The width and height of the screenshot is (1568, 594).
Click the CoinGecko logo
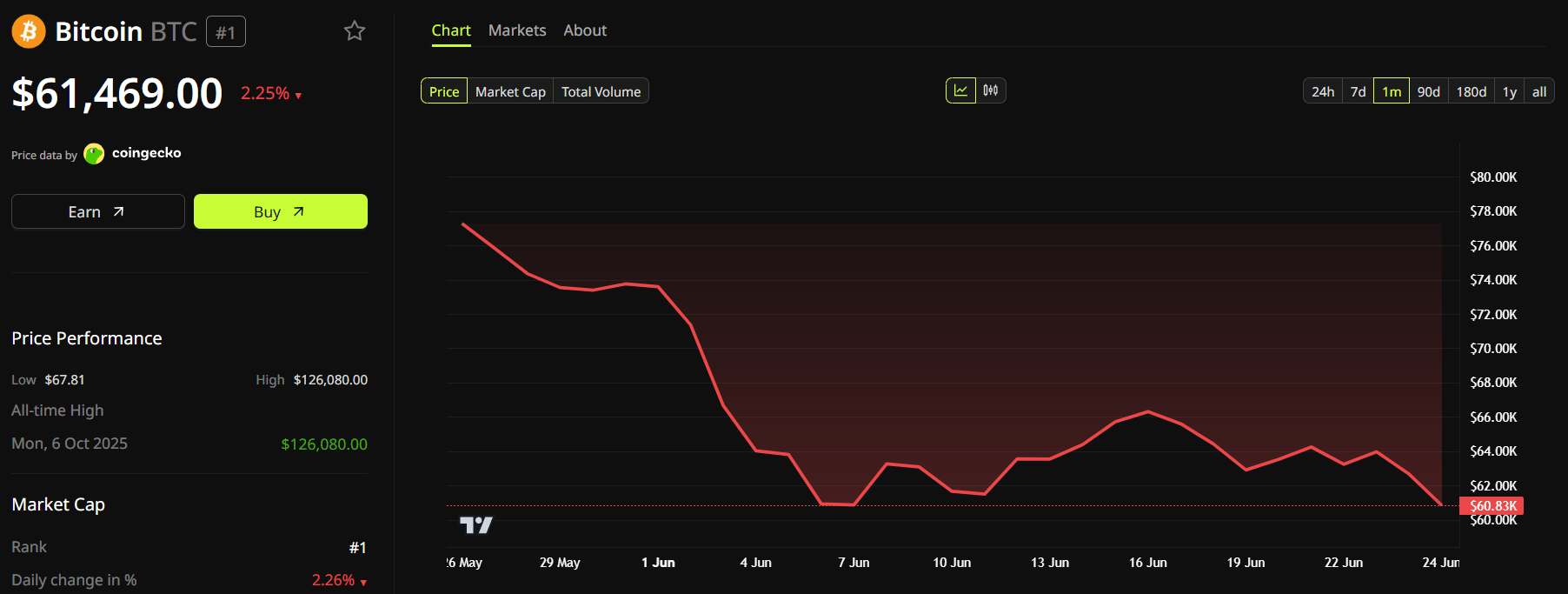(x=94, y=154)
